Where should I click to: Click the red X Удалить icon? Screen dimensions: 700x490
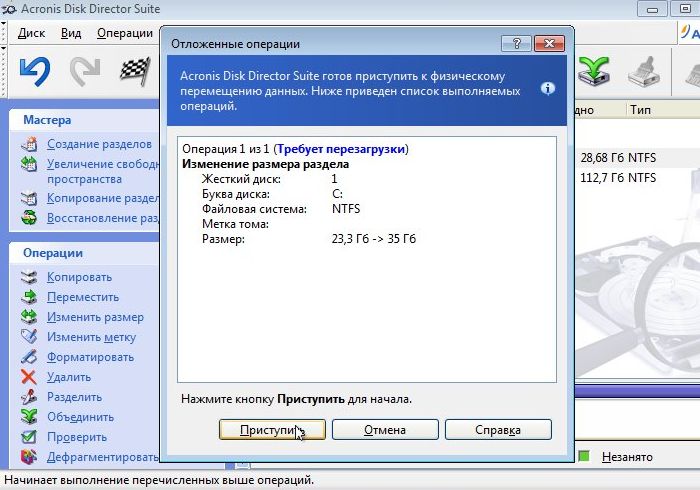tap(29, 377)
